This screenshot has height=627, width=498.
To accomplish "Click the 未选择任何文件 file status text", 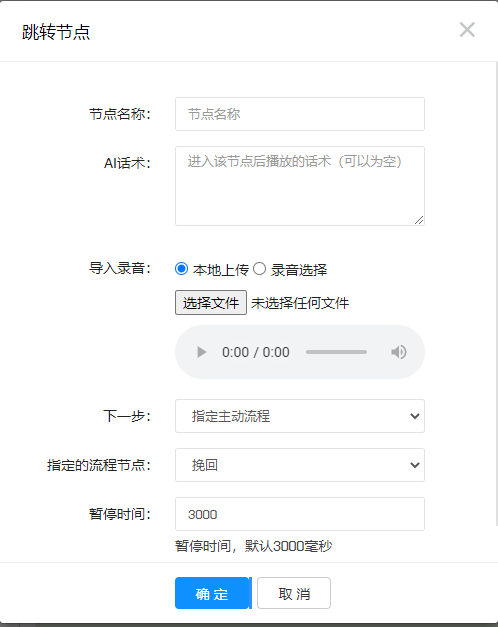I will point(300,303).
